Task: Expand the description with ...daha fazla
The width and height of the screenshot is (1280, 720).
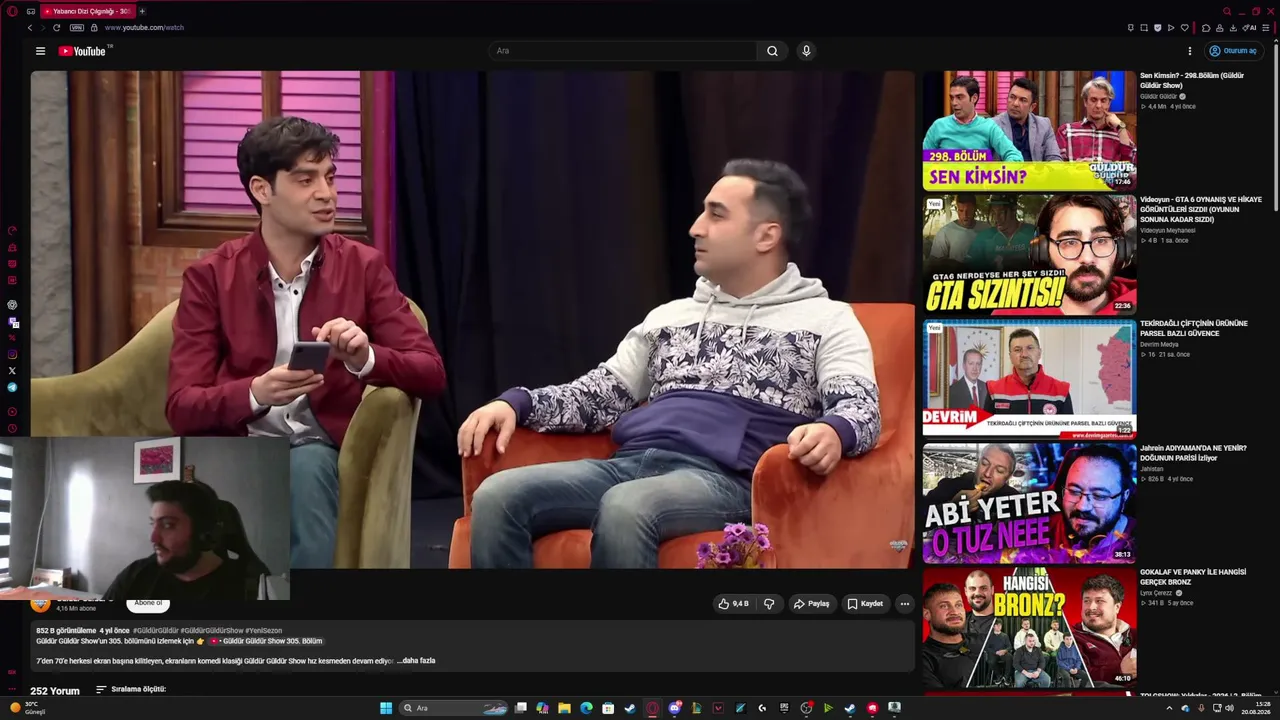Action: (416, 661)
